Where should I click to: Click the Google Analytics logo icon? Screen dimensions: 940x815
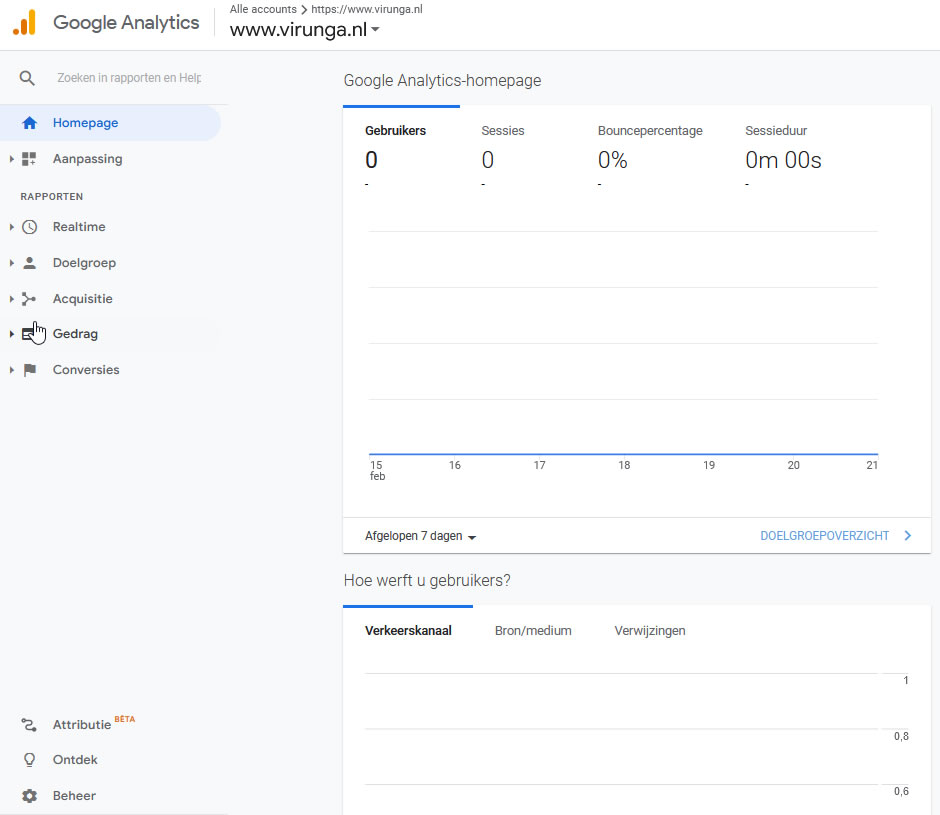tap(25, 23)
